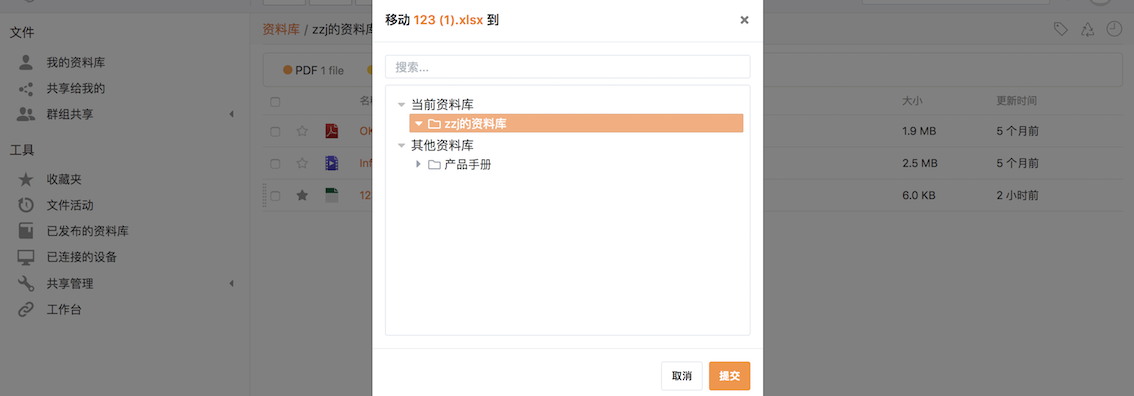Viewport: 1134px width, 396px height.
Task: Click the 搜索 search field in the dialog
Action: coord(568,67)
